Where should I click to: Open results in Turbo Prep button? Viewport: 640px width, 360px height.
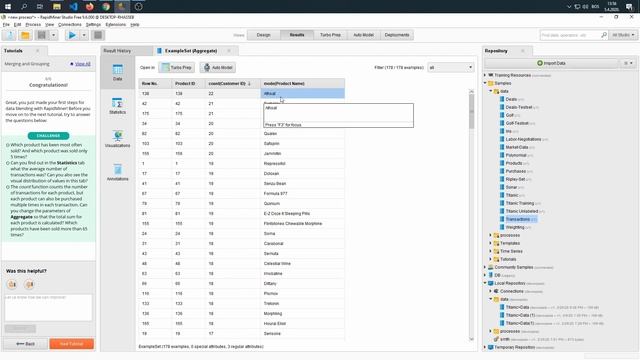coord(177,67)
